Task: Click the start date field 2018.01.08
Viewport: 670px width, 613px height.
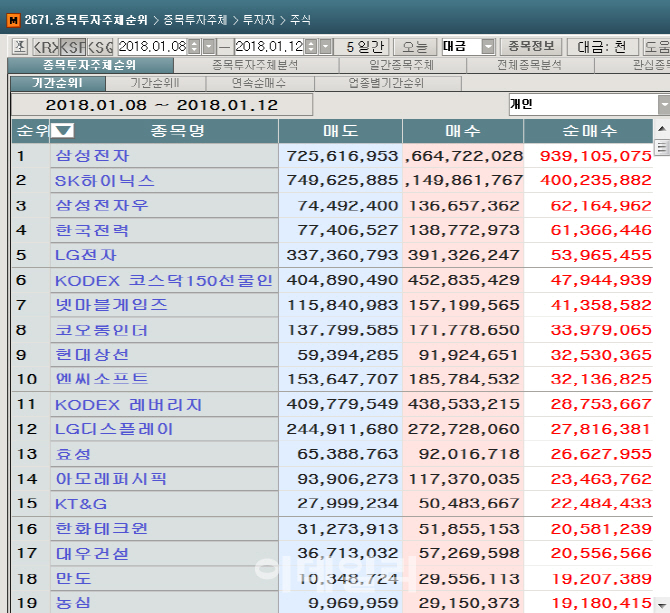Action: tap(152, 47)
